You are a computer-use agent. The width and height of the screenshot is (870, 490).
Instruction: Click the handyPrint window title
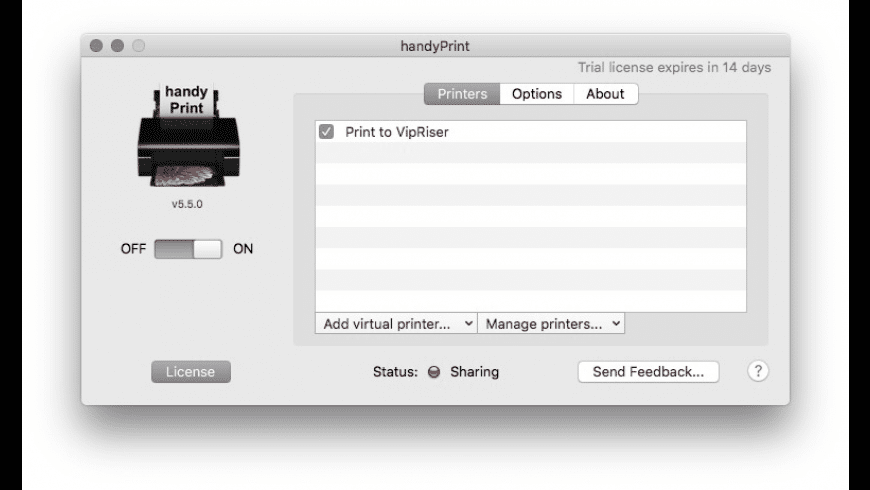pos(435,46)
